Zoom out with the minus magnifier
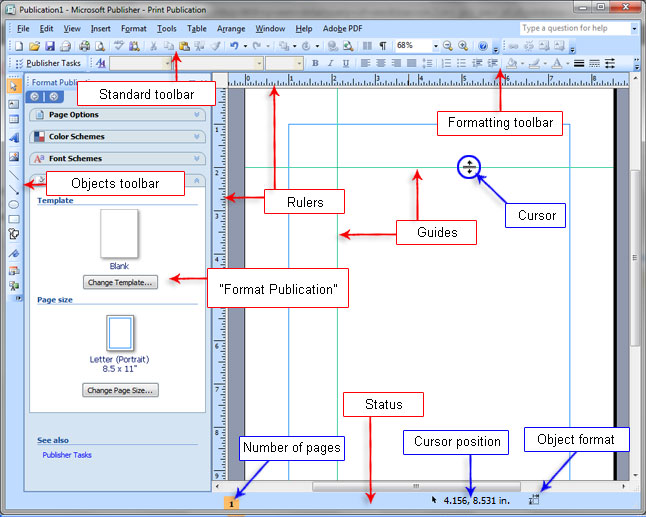This screenshot has width=646, height=517. pos(447,46)
